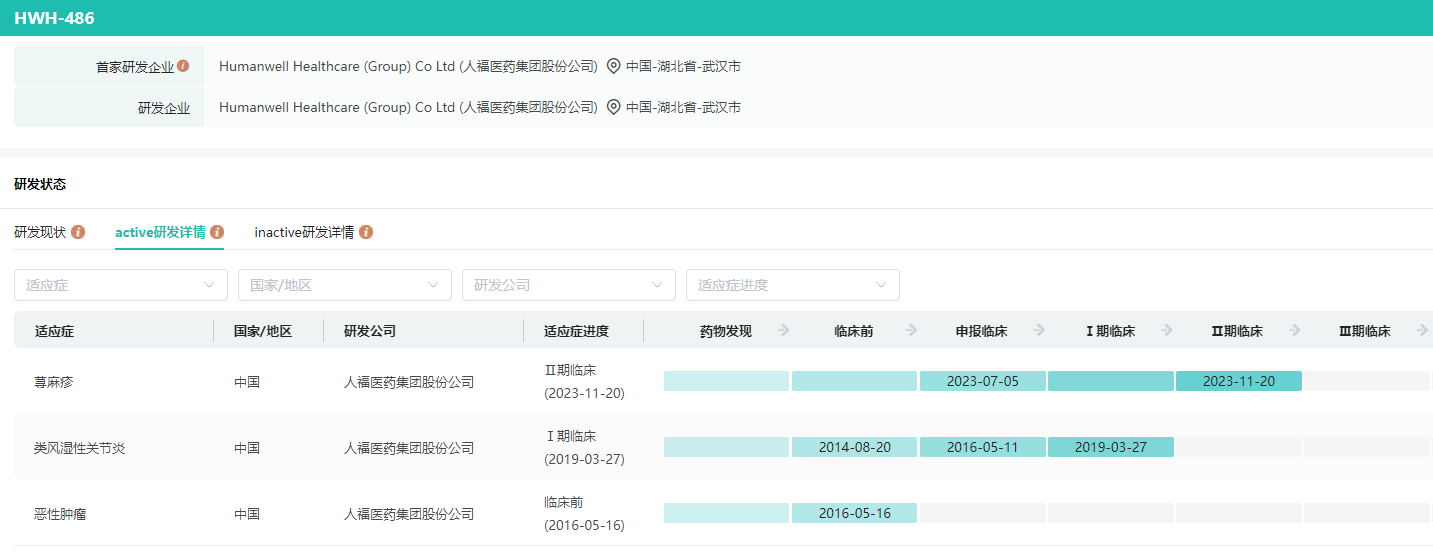Click the 2016-05-16 临床前 bar for 恶性肿瘤
The width and height of the screenshot is (1433, 553).
point(854,513)
